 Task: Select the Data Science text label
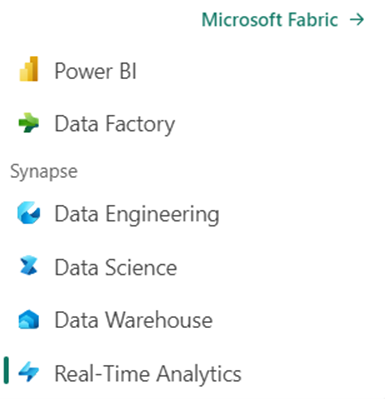pos(116,267)
